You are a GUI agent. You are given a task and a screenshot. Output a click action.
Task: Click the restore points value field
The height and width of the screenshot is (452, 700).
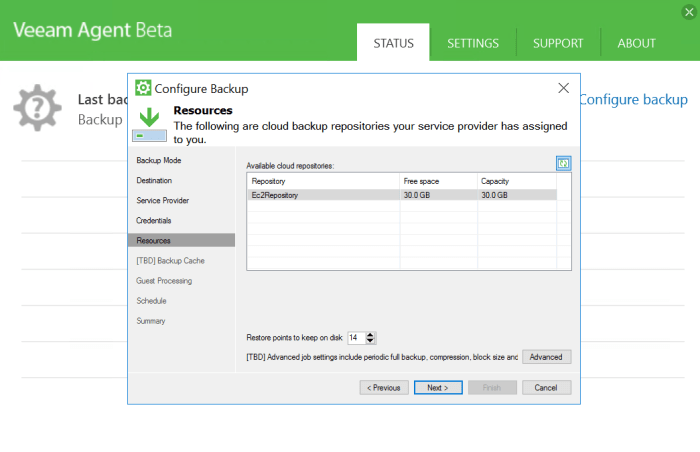(356, 338)
